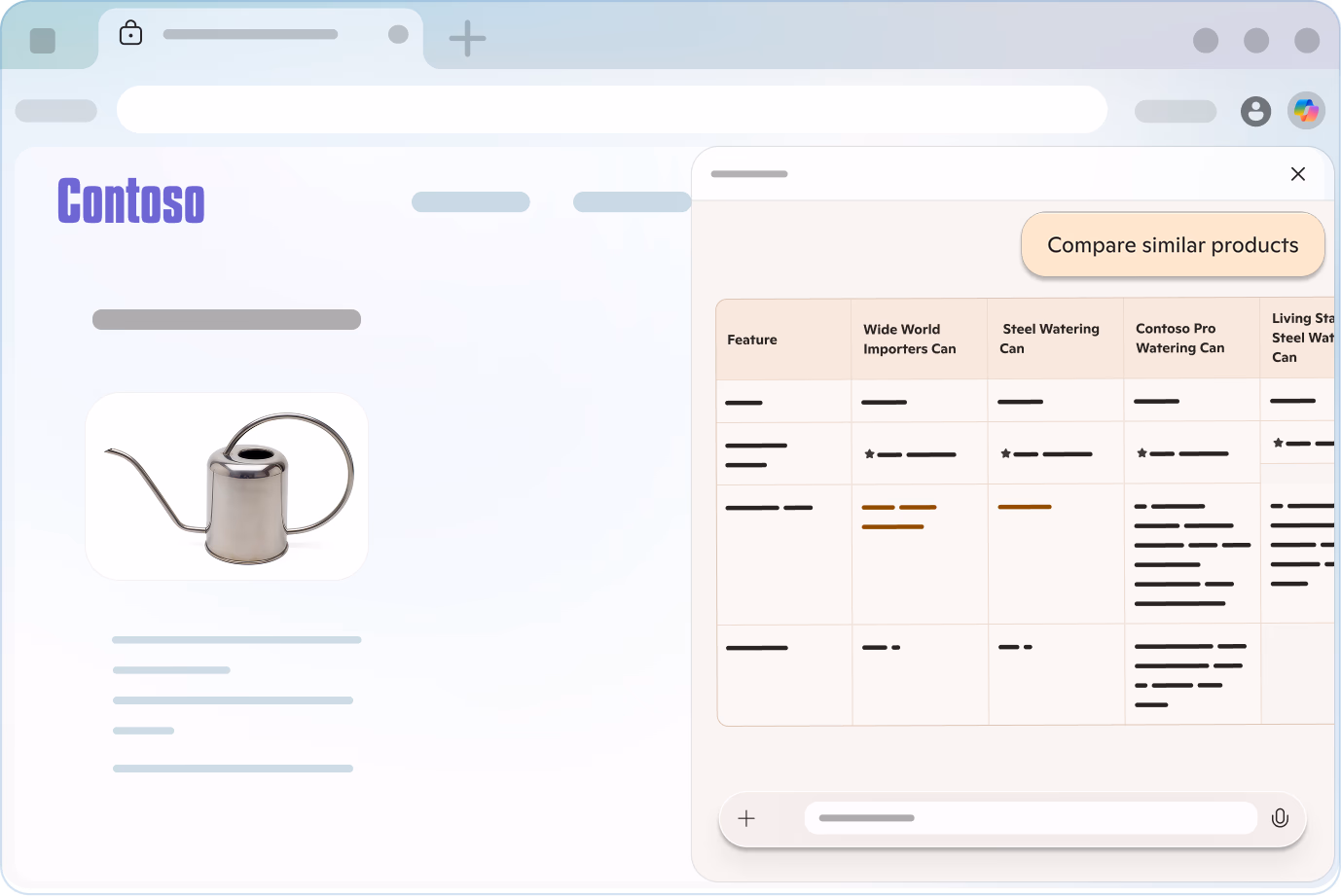This screenshot has height=896, width=1341.
Task: Click the browser address bar
Action: click(x=611, y=110)
